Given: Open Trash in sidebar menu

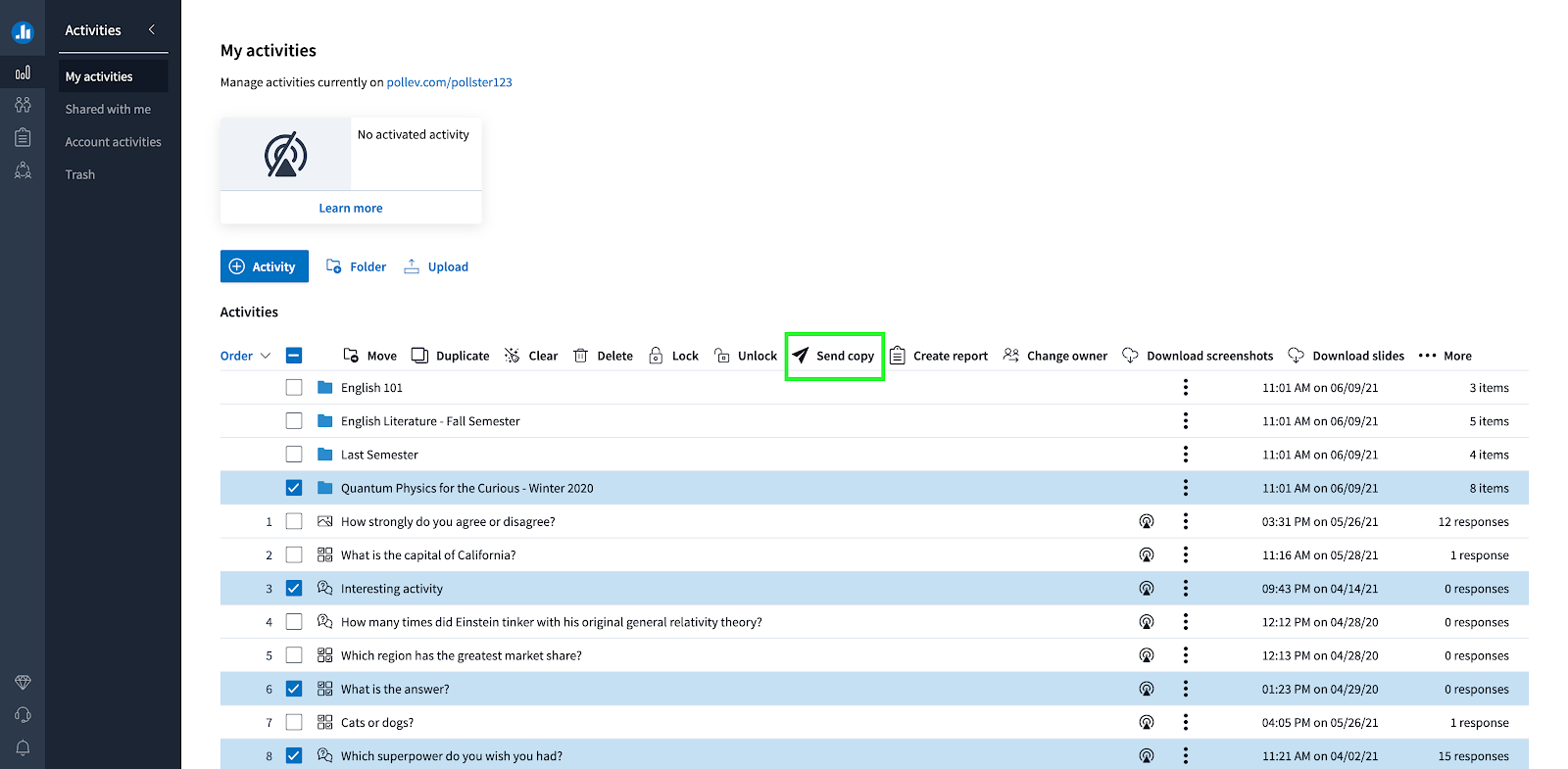Looking at the screenshot, I should pos(80,174).
